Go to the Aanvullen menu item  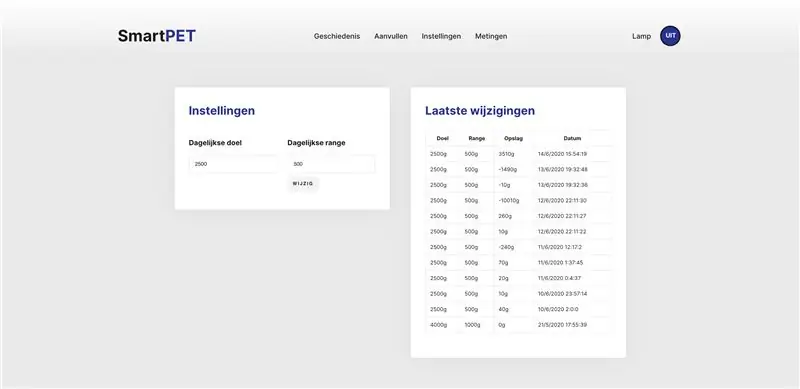coord(391,36)
